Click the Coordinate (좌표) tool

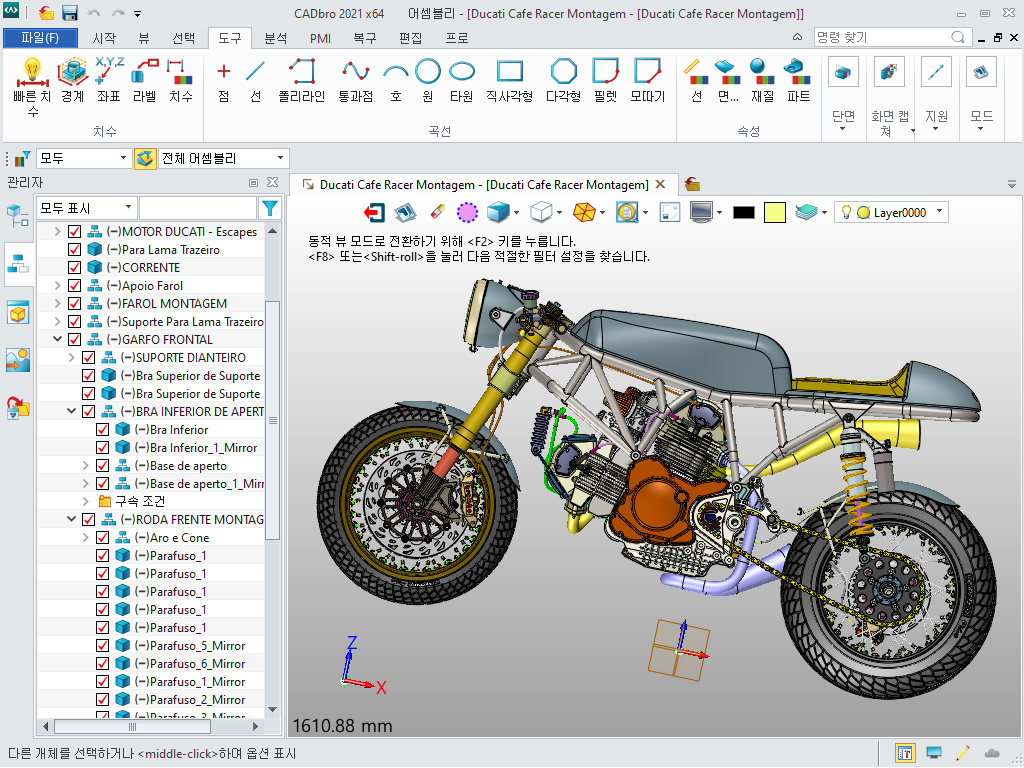pos(108,80)
